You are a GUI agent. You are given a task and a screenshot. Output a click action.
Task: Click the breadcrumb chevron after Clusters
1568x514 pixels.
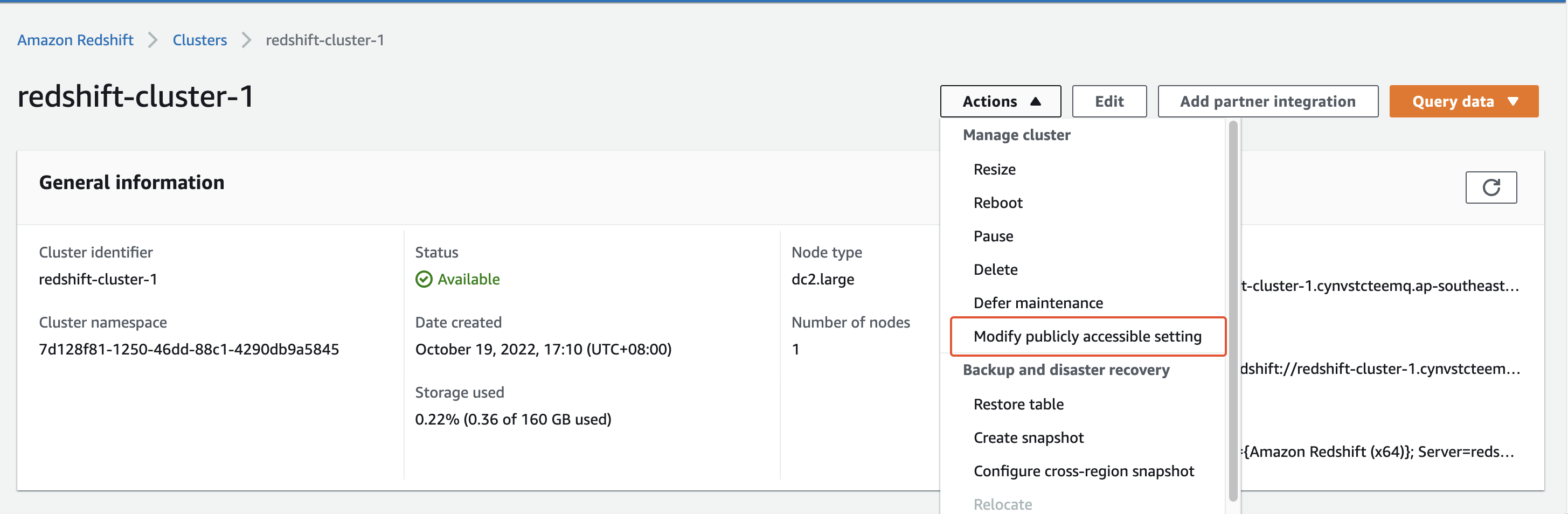[247, 40]
